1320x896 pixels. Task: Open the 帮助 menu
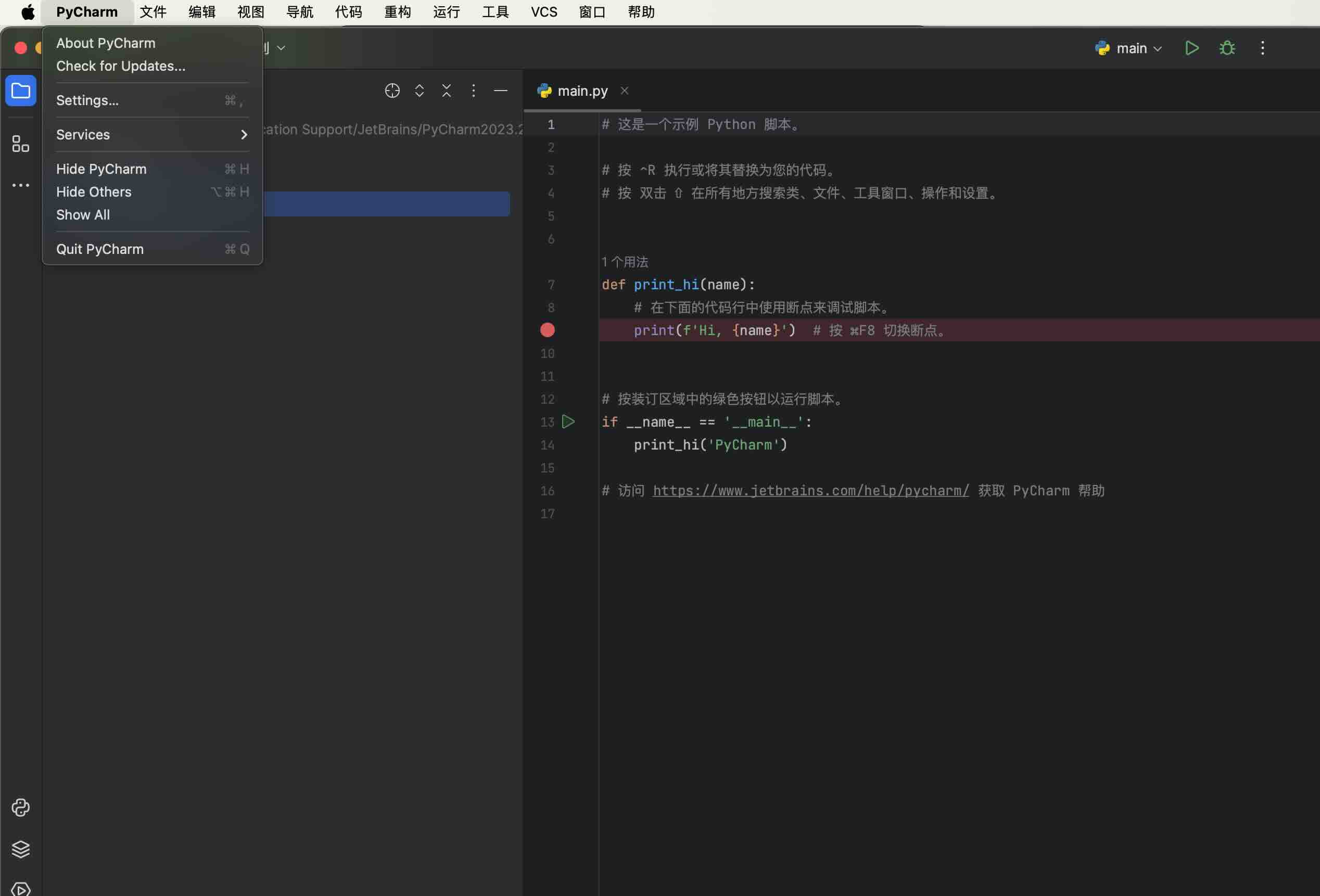[641, 12]
